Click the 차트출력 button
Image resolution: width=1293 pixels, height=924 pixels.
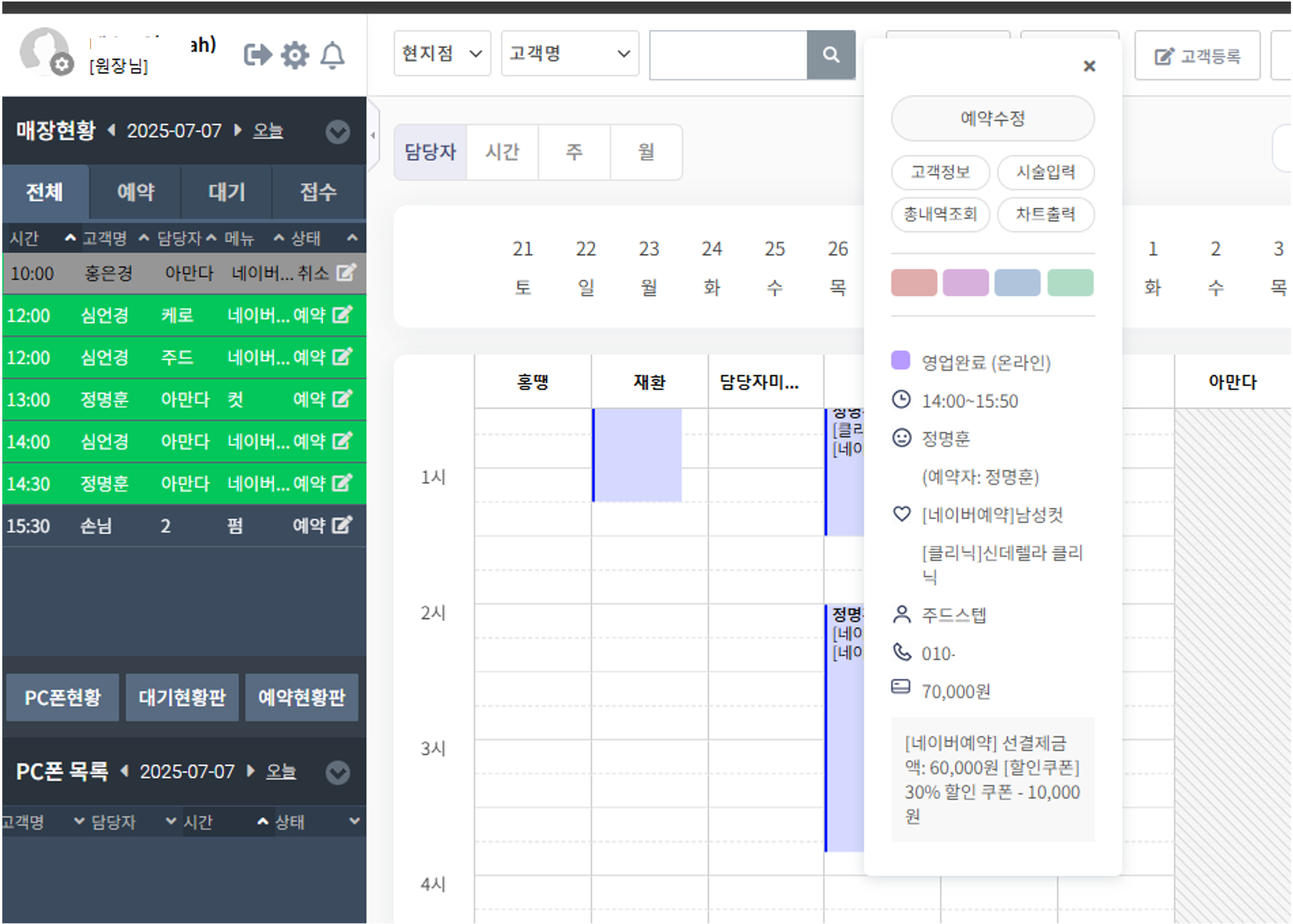[1045, 215]
